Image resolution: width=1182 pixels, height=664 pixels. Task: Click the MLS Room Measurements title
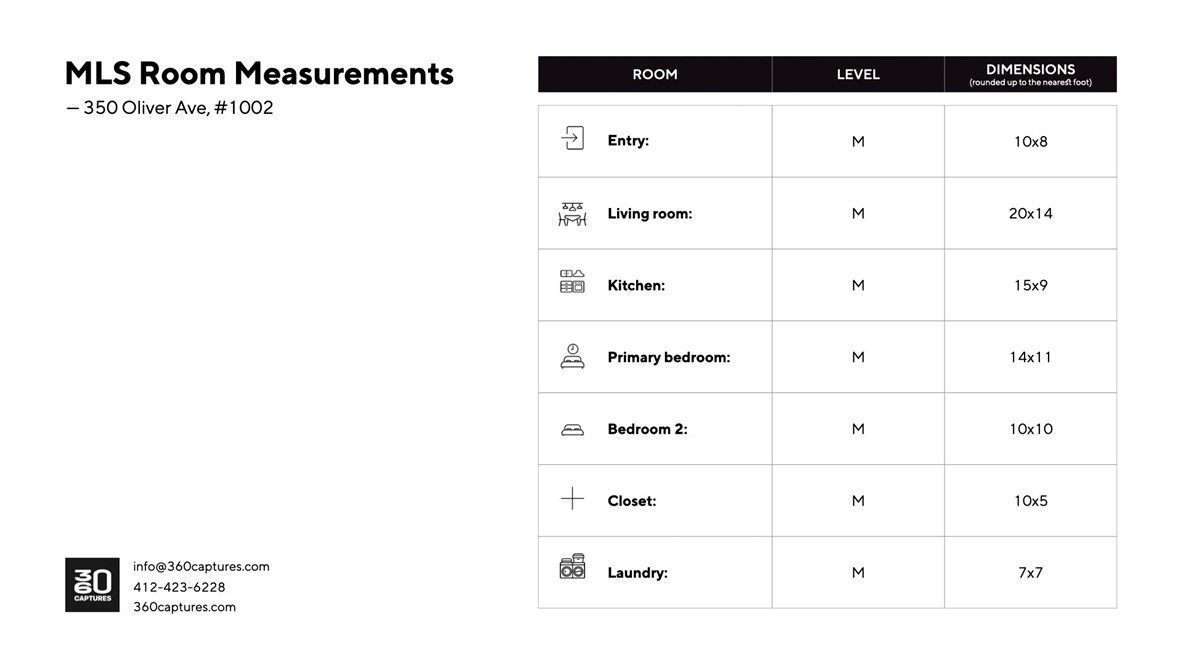(x=259, y=73)
